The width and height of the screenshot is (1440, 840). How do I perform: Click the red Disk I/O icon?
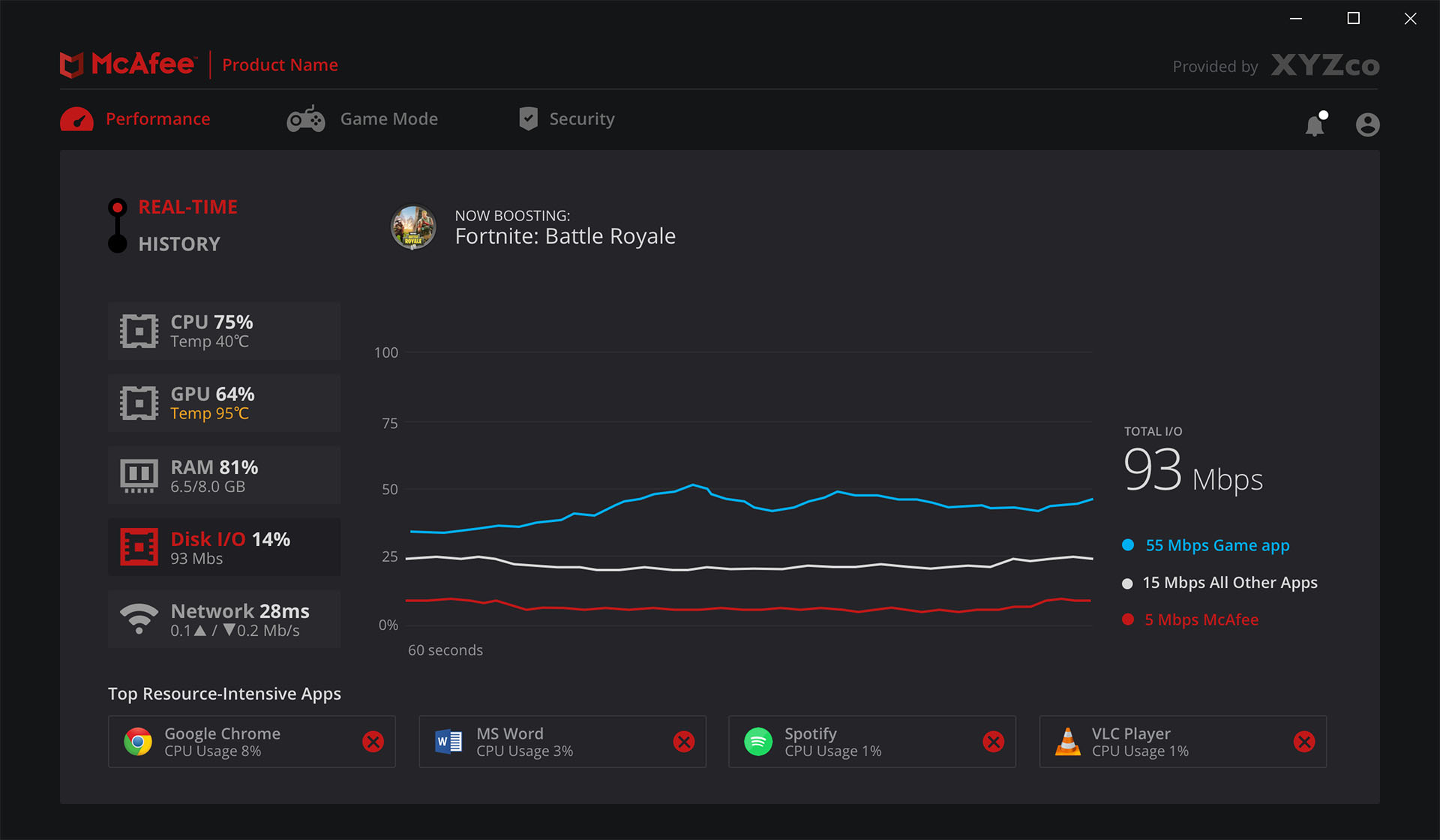point(139,547)
